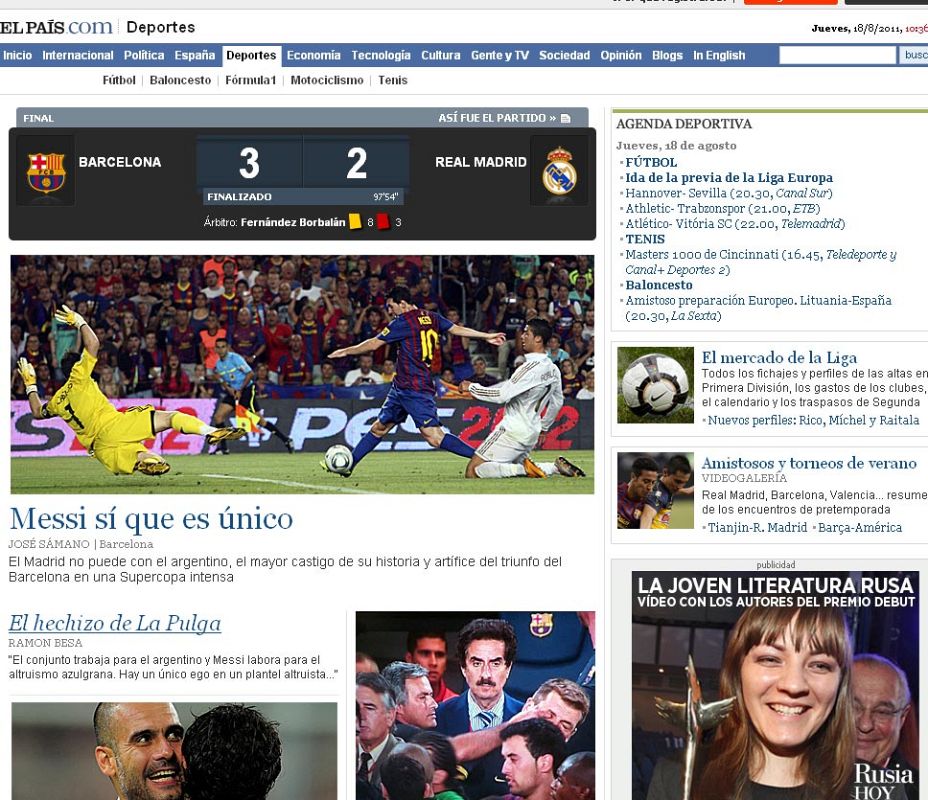Open the article "El hechizo de La Pulga"
Image resolution: width=928 pixels, height=800 pixels.
pos(114,623)
